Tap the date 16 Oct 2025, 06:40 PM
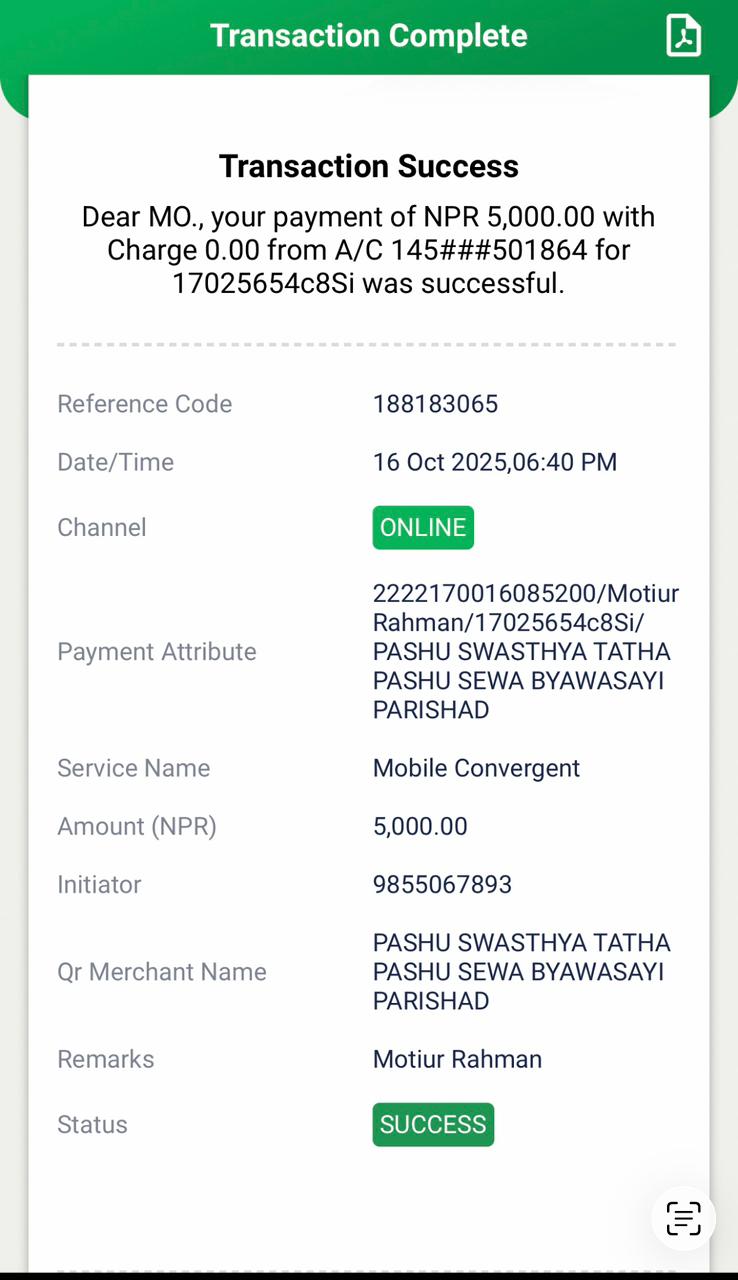Viewport: 738px width, 1280px height. point(495,462)
